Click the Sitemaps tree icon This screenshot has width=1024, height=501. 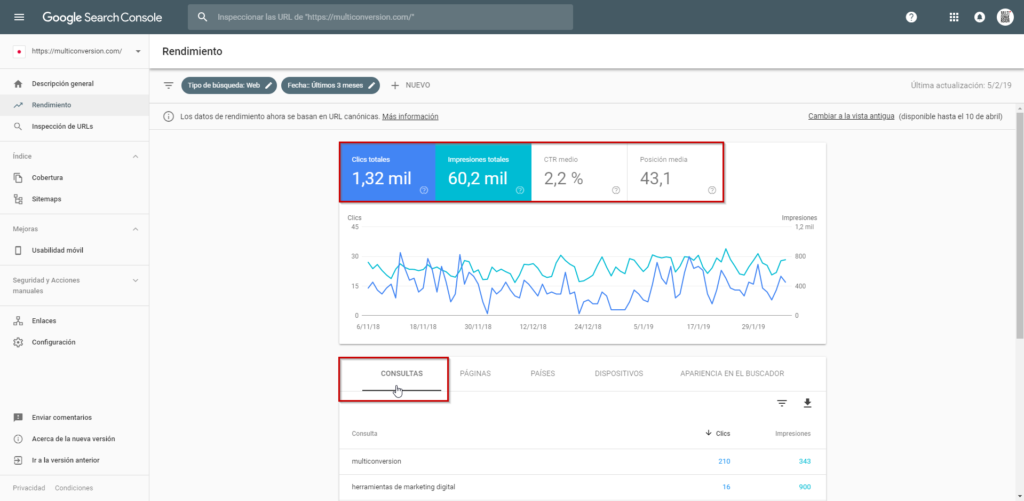(18, 199)
